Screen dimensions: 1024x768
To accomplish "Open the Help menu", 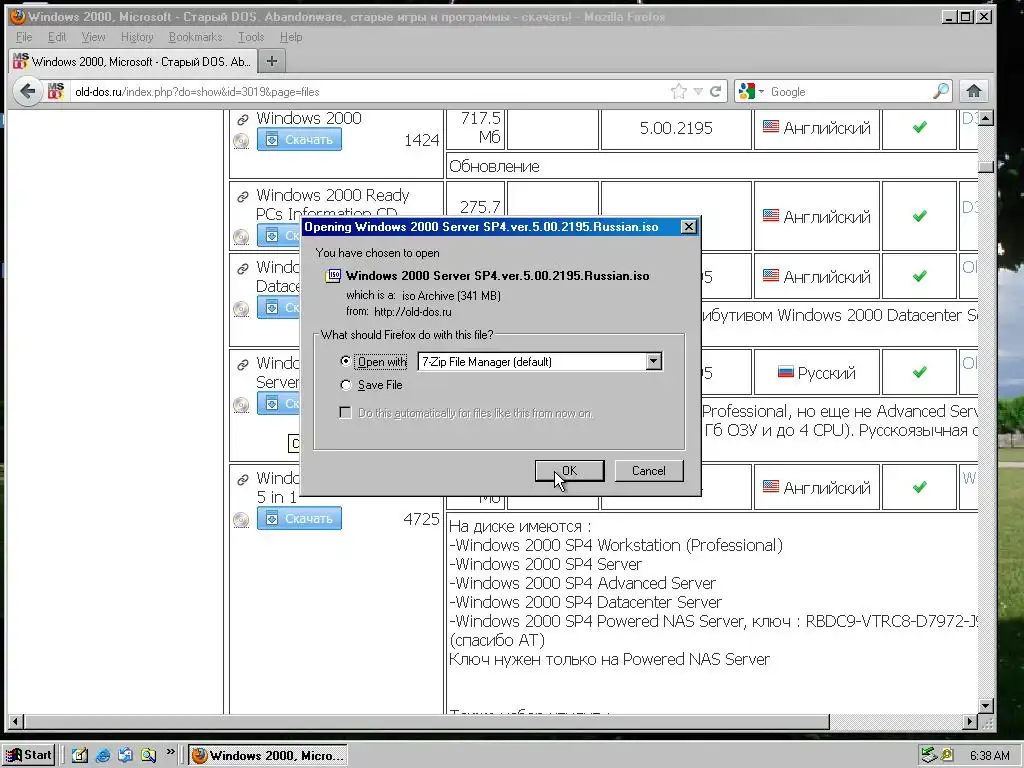I will (x=291, y=37).
